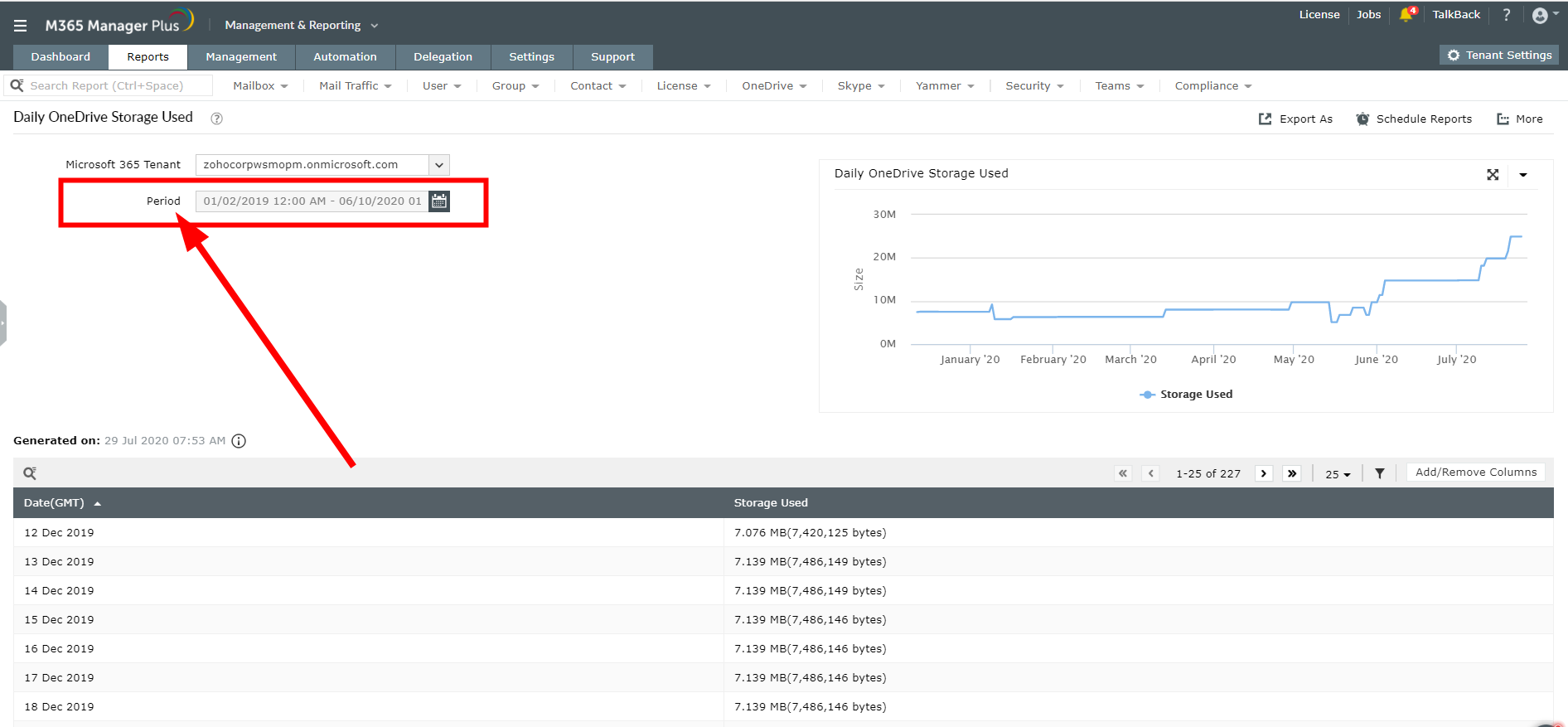Open the table filter funnel
Image resolution: width=1568 pixels, height=727 pixels.
pyautogui.click(x=1380, y=473)
